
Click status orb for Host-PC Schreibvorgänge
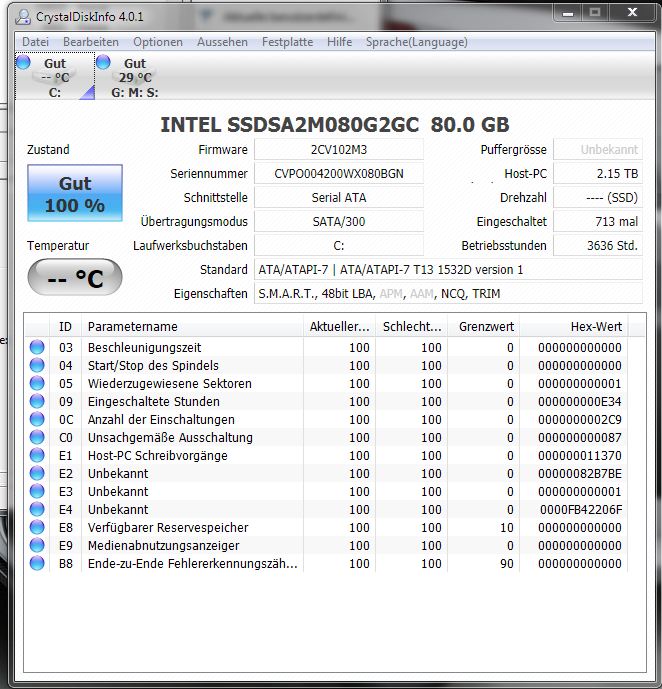[x=37, y=455]
